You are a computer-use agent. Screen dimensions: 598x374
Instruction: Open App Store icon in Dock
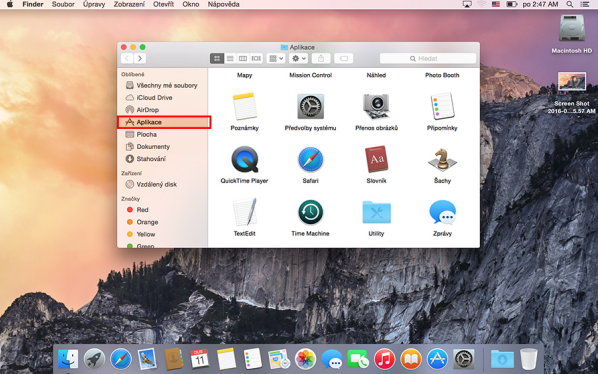click(437, 359)
